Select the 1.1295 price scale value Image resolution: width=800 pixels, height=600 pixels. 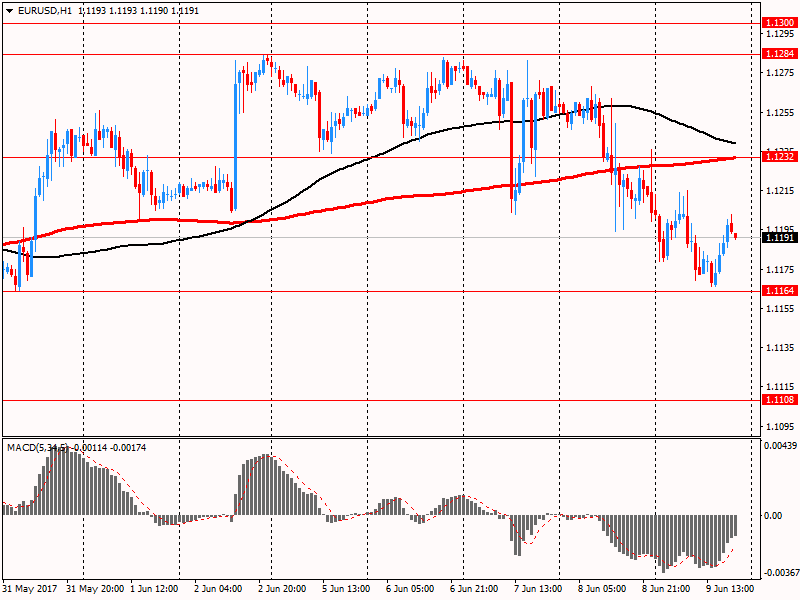pyautogui.click(x=781, y=34)
